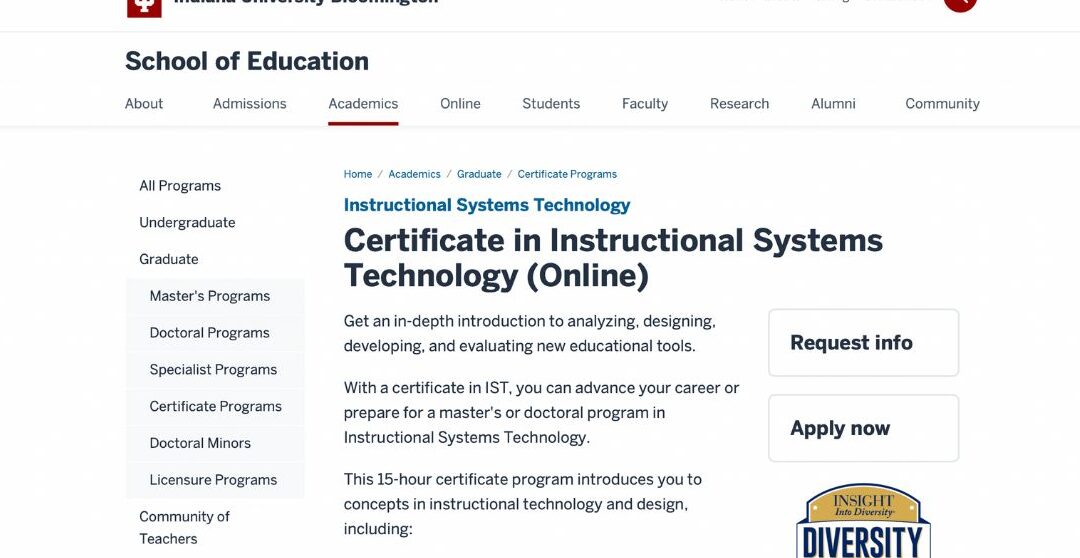Open Community of Teachers sidebar link
Screen dimensions: 1080x558
(x=185, y=528)
